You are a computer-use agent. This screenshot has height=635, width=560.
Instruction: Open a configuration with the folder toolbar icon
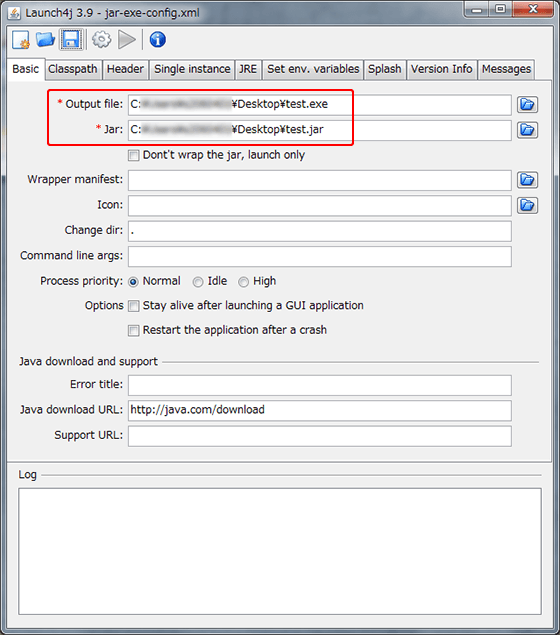click(x=45, y=40)
